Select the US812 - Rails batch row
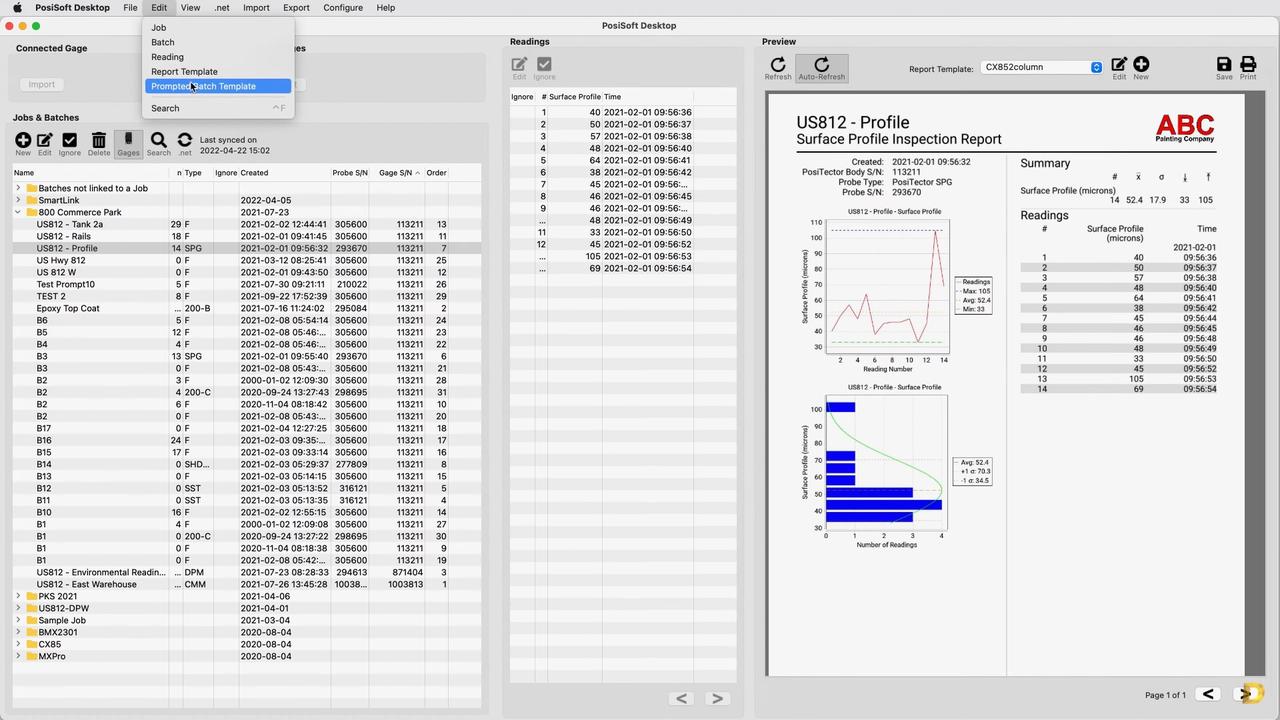 [x=64, y=236]
